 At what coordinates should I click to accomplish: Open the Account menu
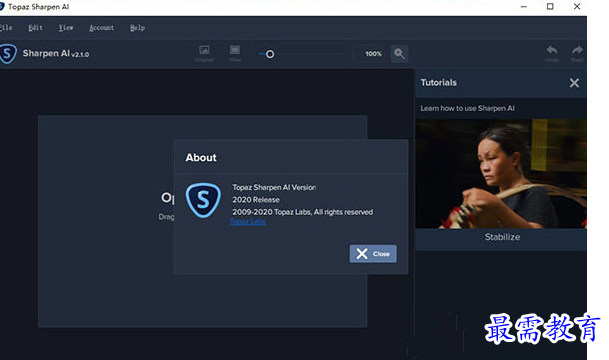coord(101,28)
